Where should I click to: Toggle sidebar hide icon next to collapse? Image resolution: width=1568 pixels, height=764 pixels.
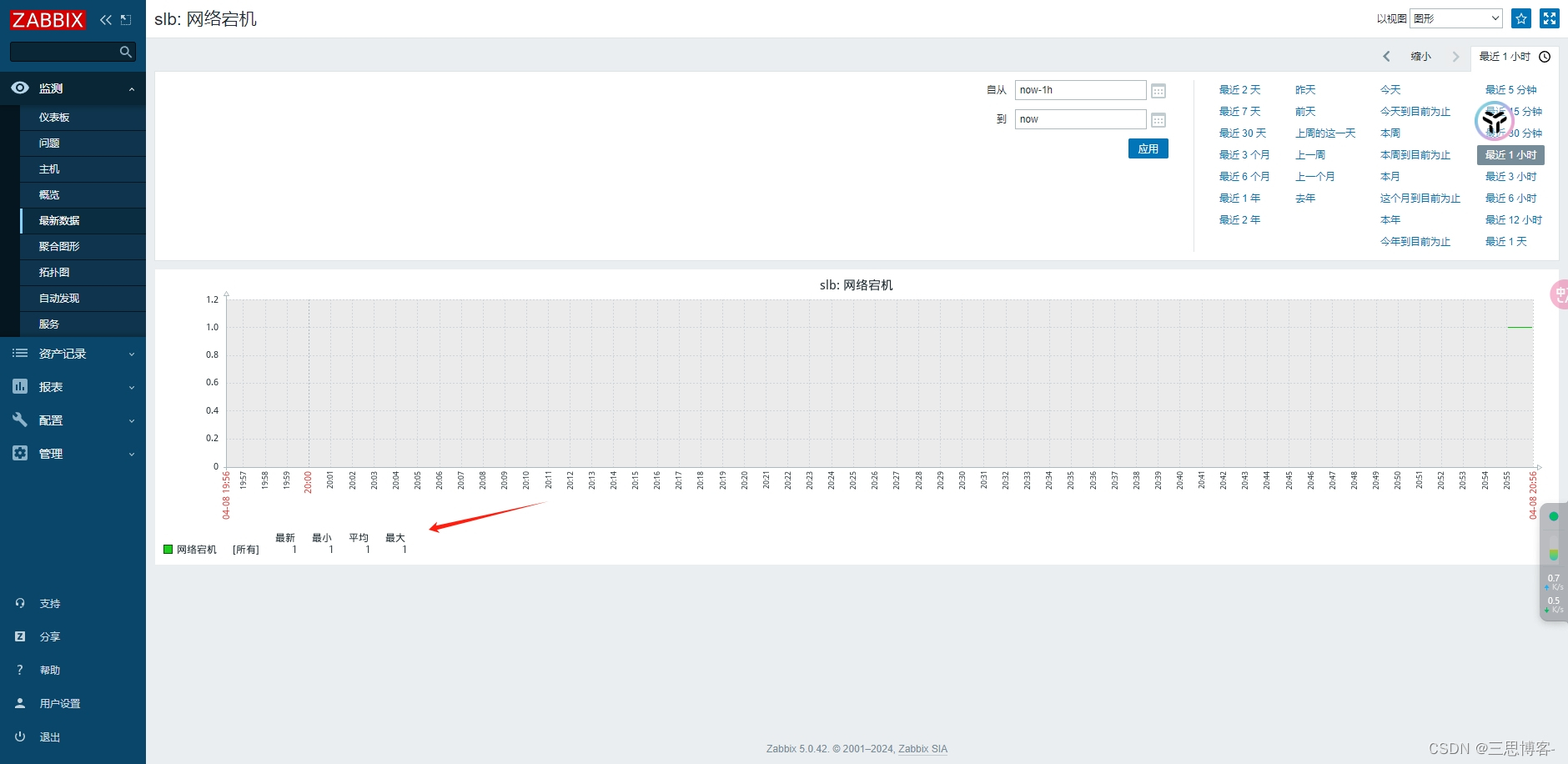pyautogui.click(x=126, y=19)
